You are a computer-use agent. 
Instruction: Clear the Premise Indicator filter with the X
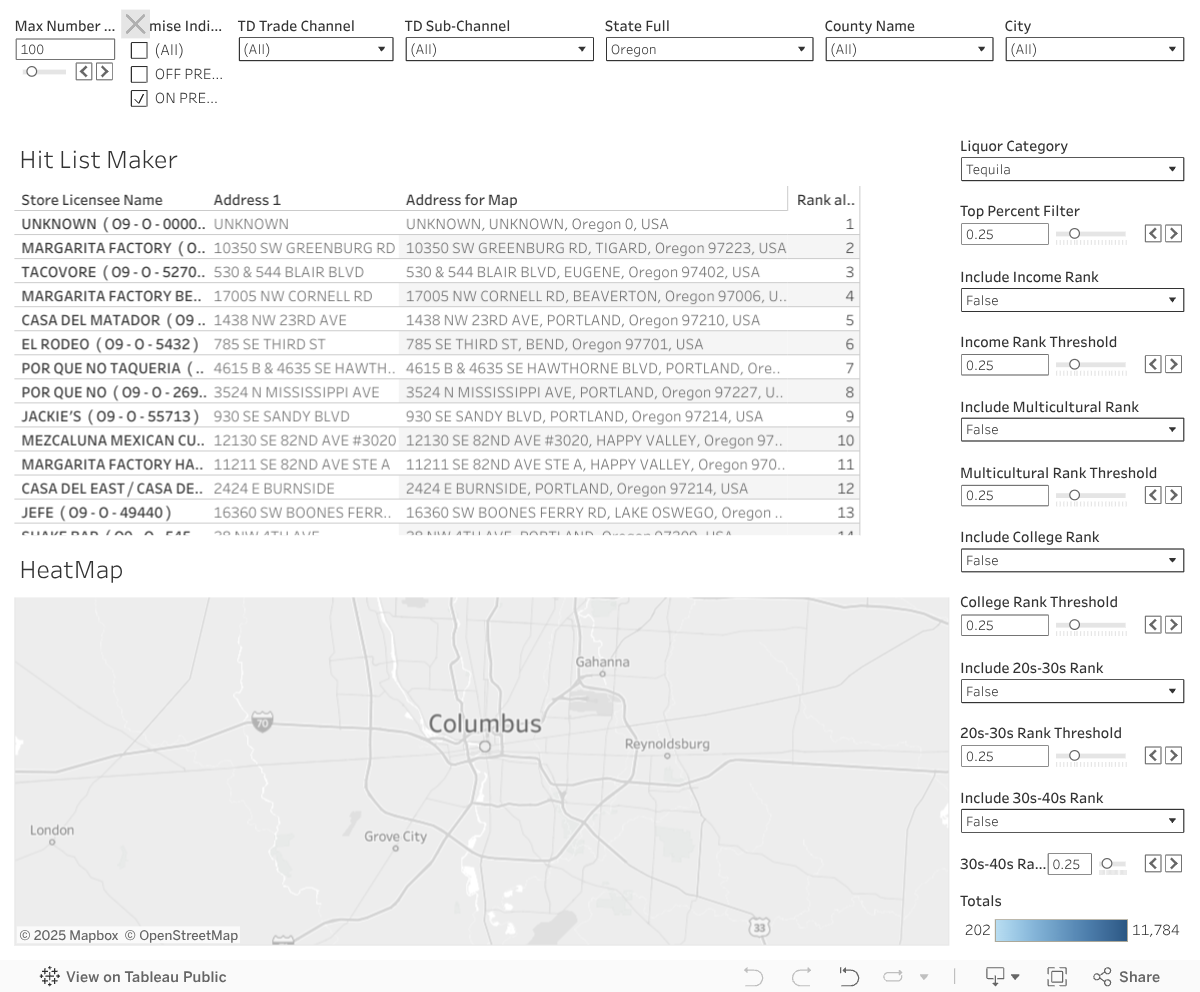click(134, 23)
